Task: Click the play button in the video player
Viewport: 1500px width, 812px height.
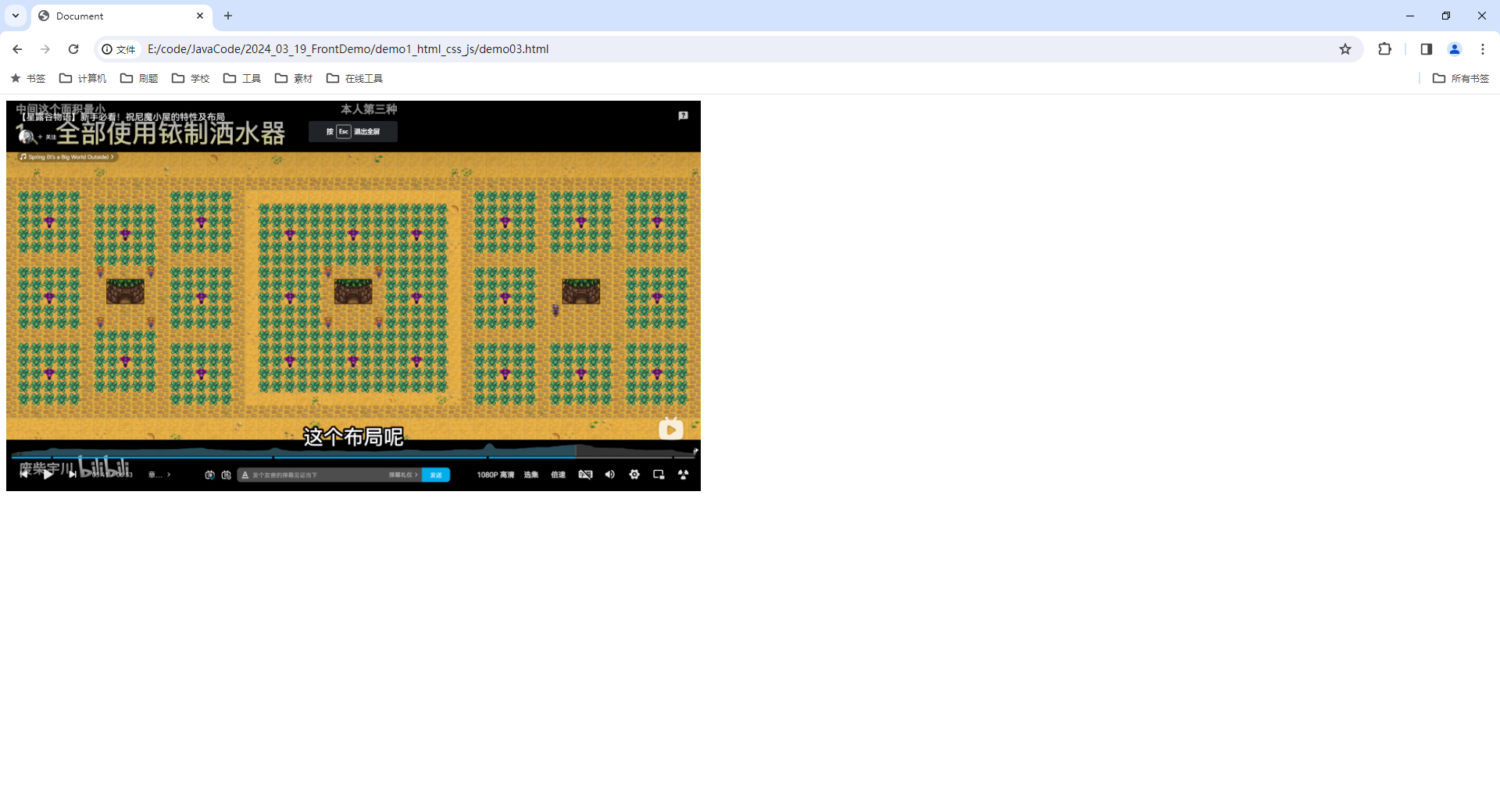Action: tap(48, 474)
